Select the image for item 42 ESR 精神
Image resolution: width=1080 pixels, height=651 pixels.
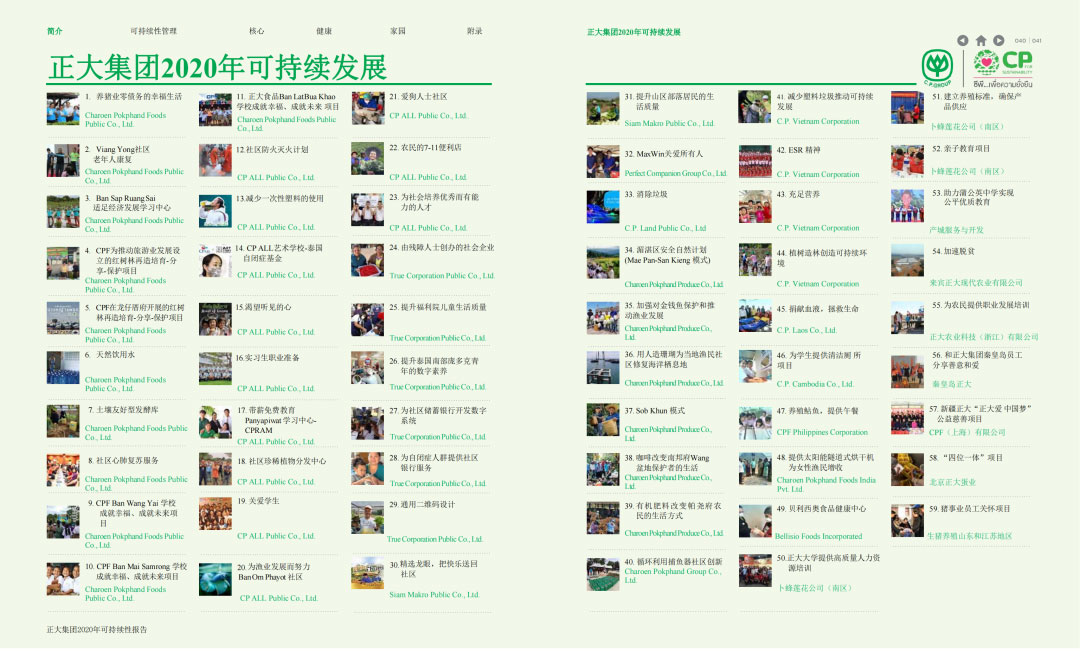pyautogui.click(x=755, y=162)
